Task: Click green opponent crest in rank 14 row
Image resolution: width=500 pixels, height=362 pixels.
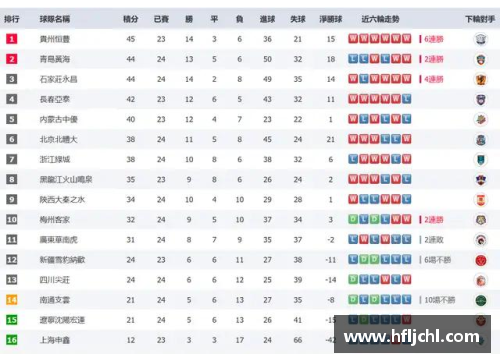Action: 480,300
